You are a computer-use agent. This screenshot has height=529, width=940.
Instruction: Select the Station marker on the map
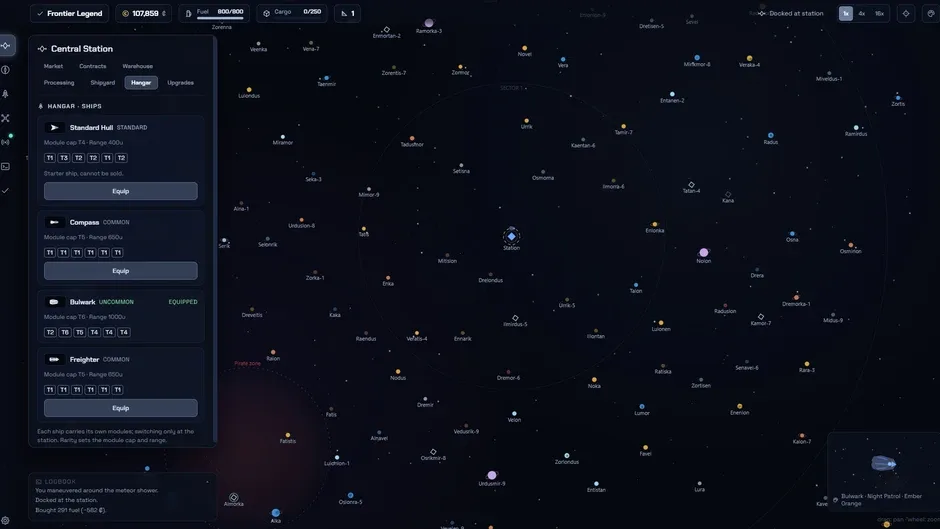(x=511, y=236)
